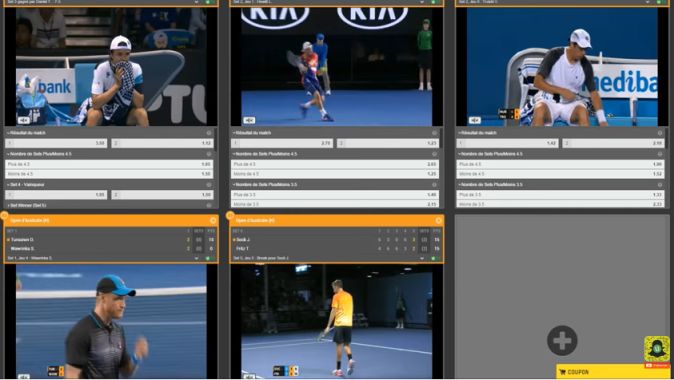The image size is (674, 380).
Task: Click the video of the Tursunov vs Wawrinka match
Action: (x=111, y=322)
